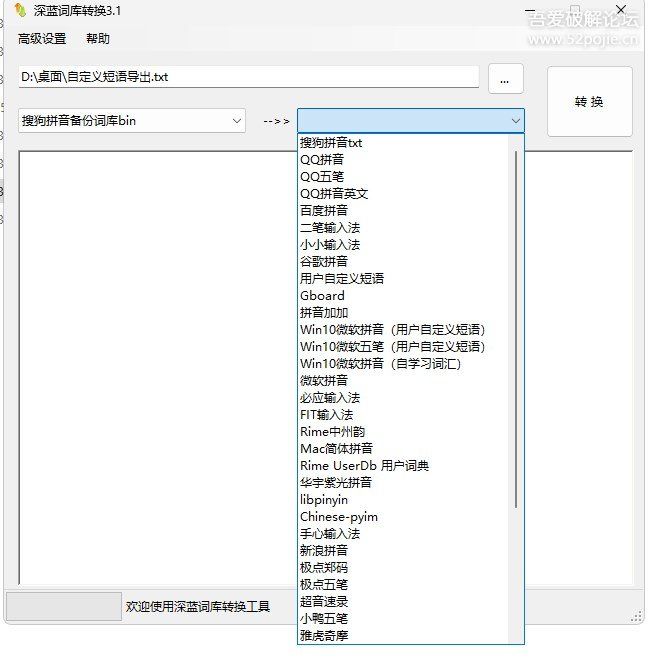Open the 帮助 menu

point(98,39)
